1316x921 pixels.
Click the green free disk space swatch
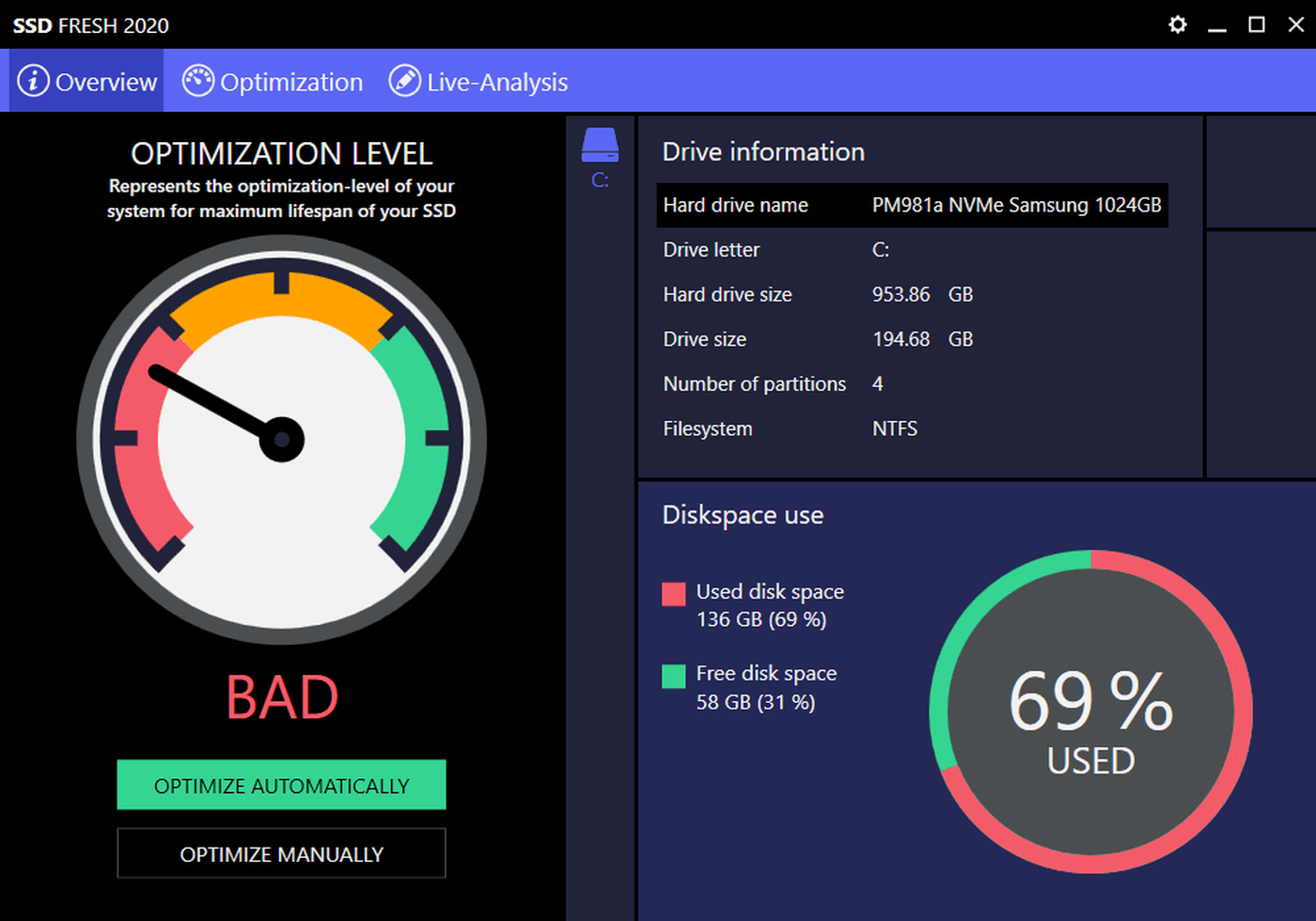(674, 677)
